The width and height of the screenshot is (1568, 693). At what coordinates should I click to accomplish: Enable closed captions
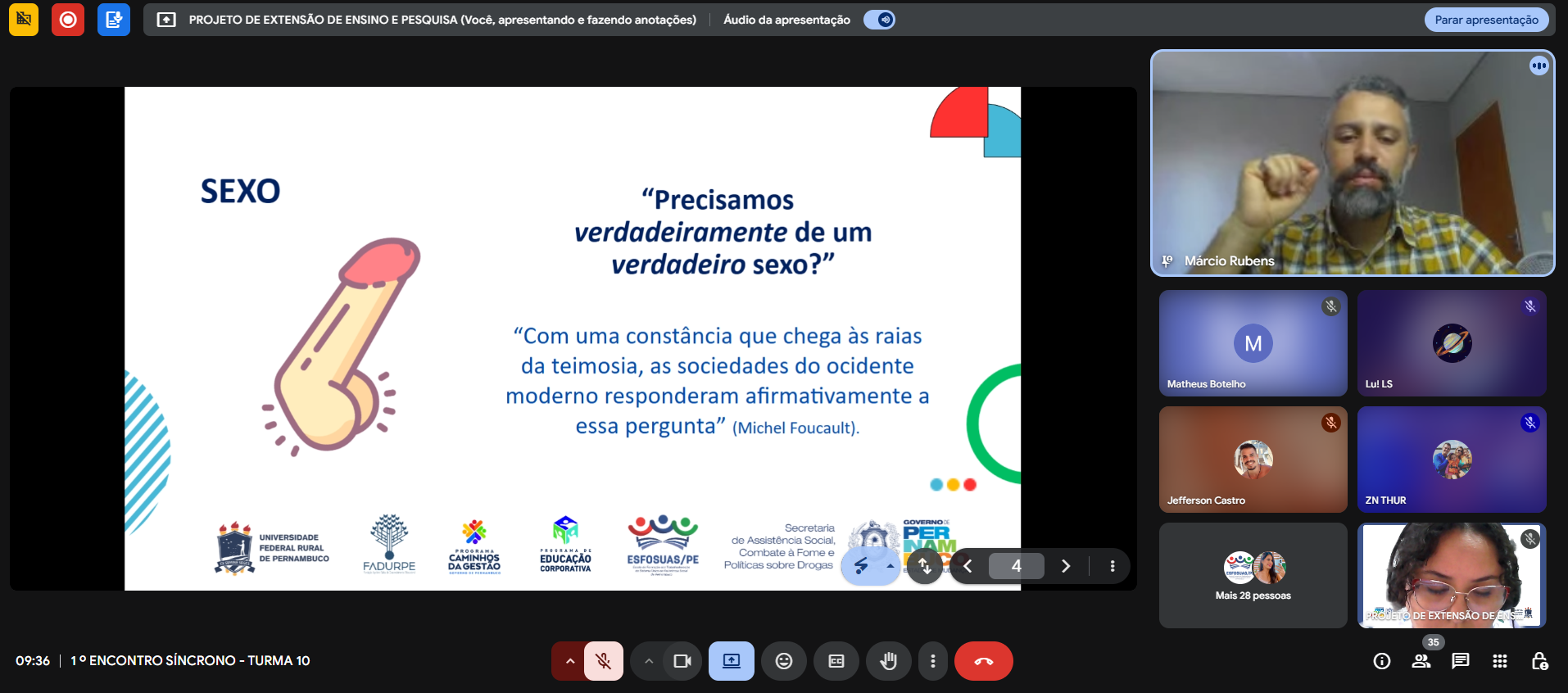coord(836,661)
